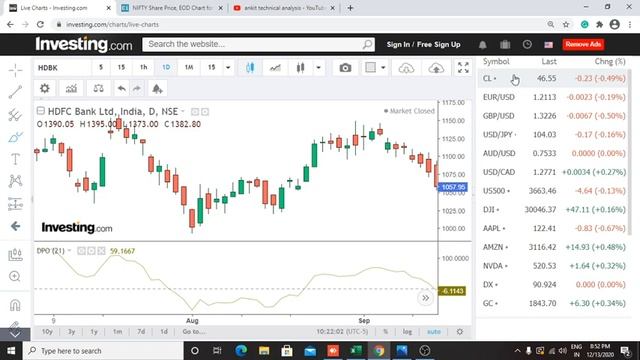This screenshot has width=640, height=360.
Task: Sort the watchlist by the Symbol column
Action: pyautogui.click(x=496, y=61)
